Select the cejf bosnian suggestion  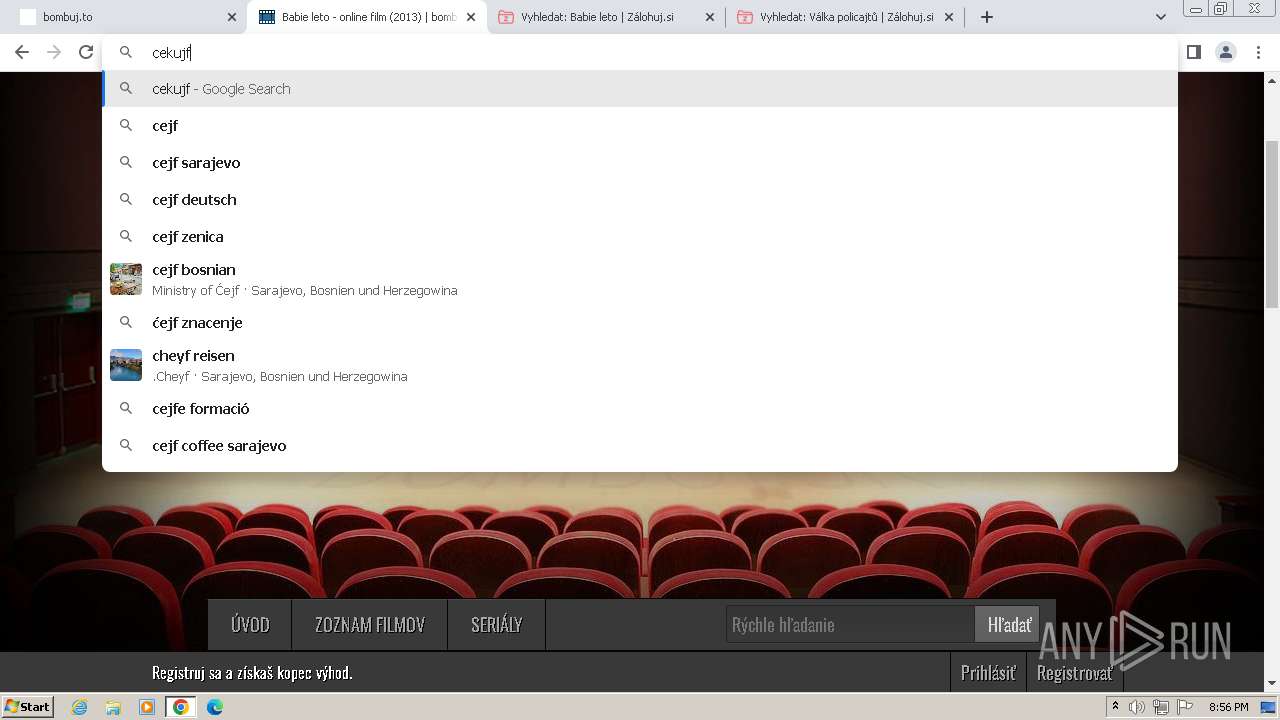(640, 279)
